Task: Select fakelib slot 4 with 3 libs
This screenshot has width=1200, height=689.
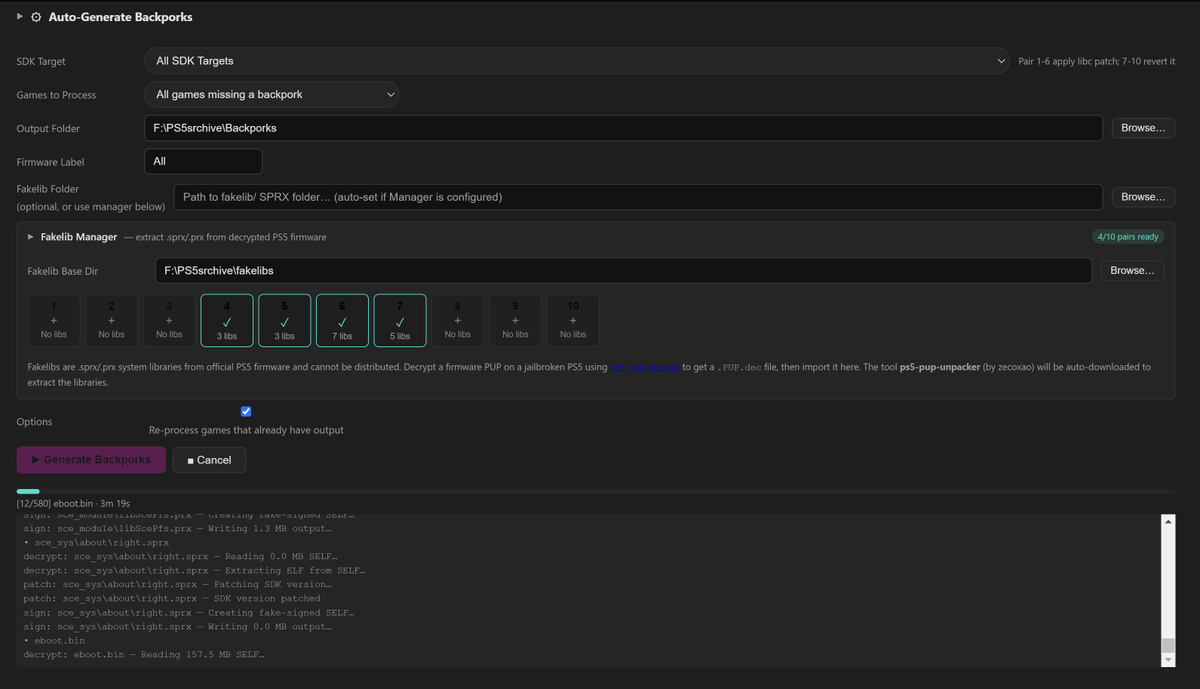Action: [x=227, y=320]
